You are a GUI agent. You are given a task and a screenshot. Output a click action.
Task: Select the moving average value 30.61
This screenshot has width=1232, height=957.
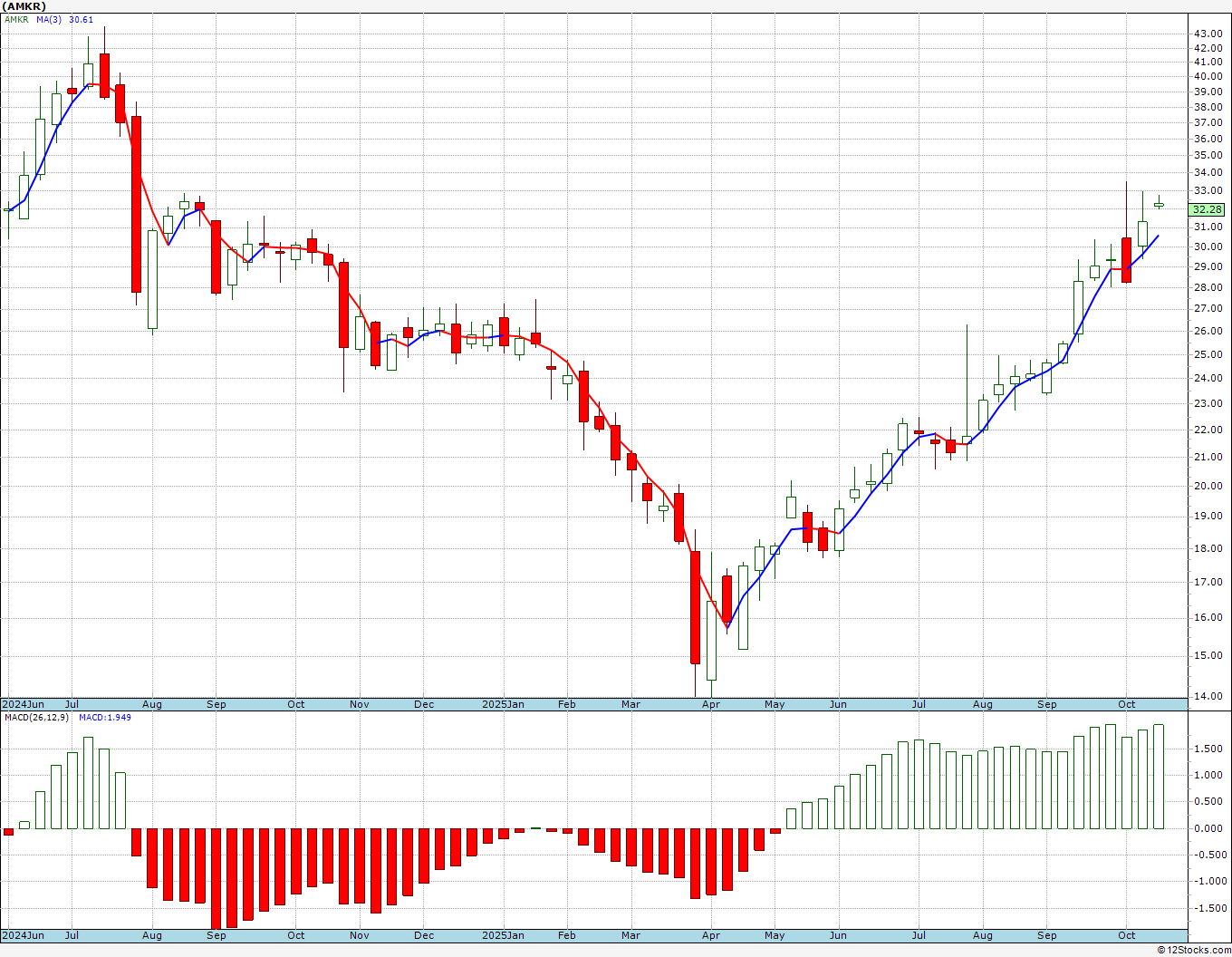coord(82,20)
